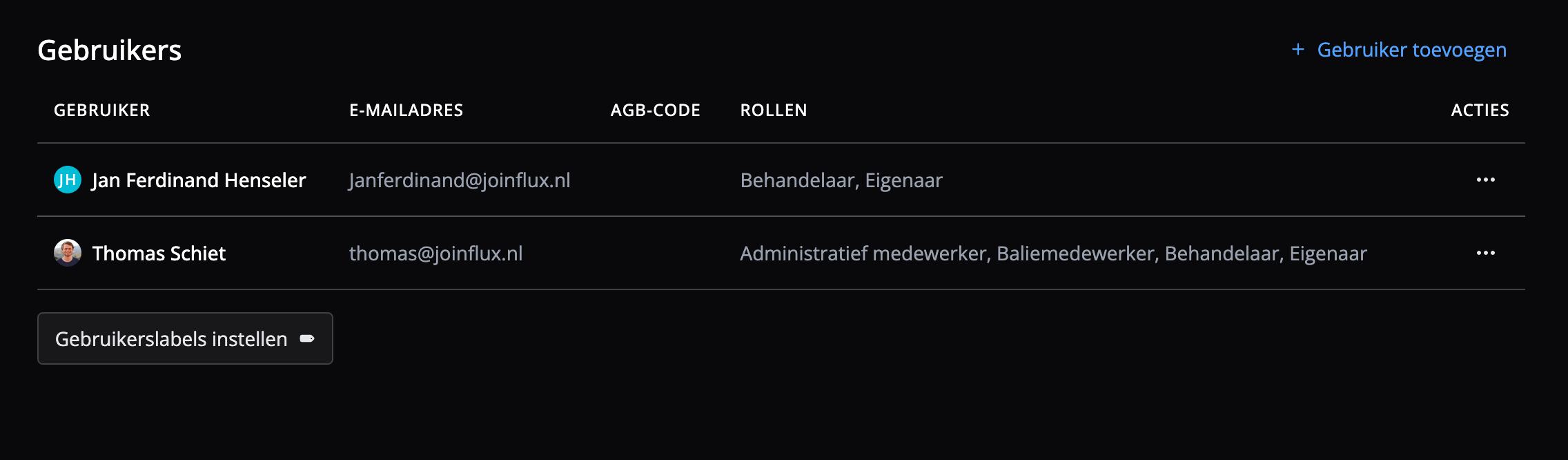1568x460 pixels.
Task: Click the GEBRUIKER column header
Action: [102, 111]
